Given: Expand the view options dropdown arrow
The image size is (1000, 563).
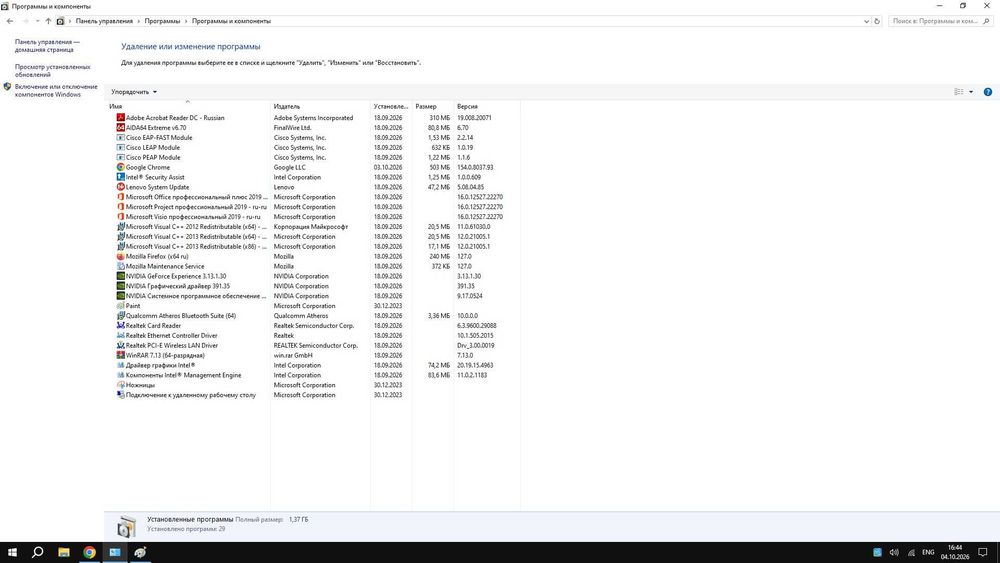Looking at the screenshot, I should [971, 92].
